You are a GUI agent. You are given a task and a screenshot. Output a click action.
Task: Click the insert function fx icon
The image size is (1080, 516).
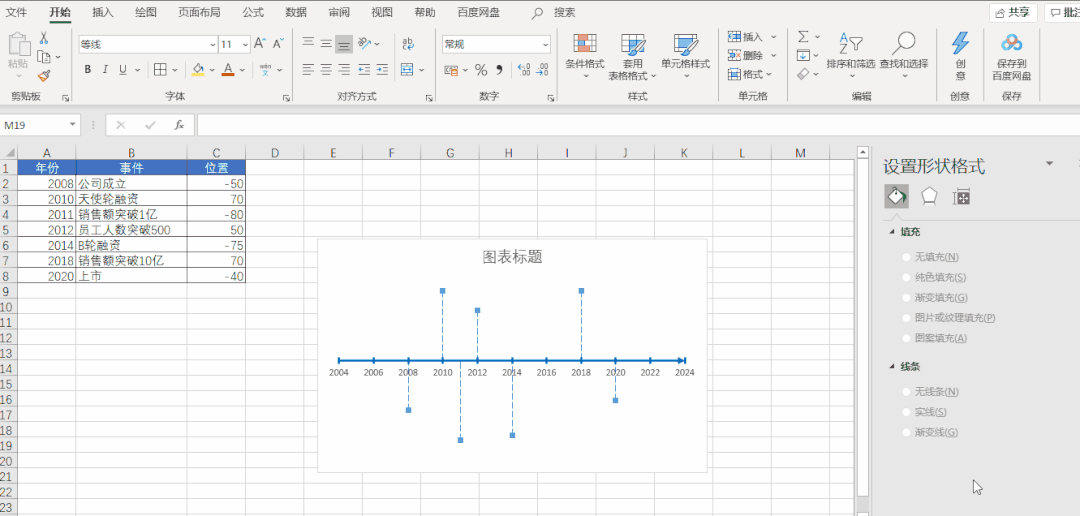(179, 125)
